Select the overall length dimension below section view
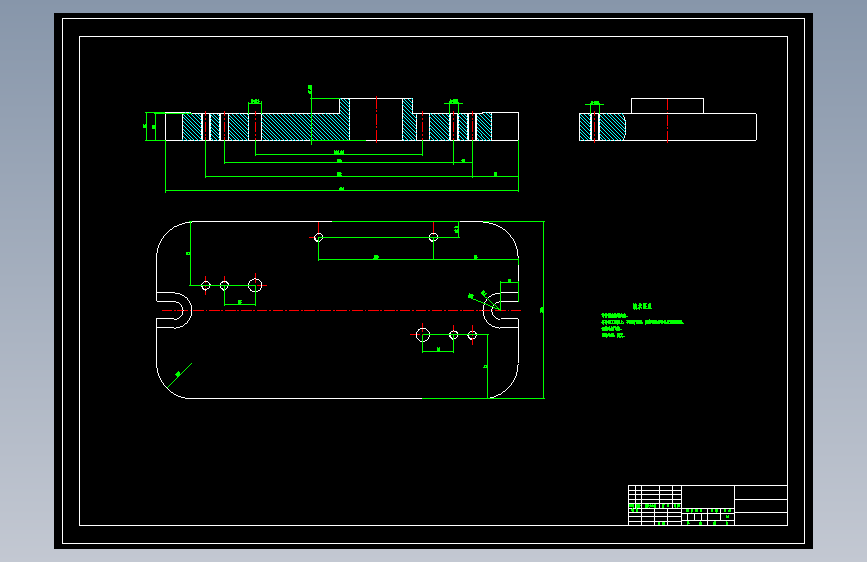Screen dimensions: 867x562 [342, 190]
